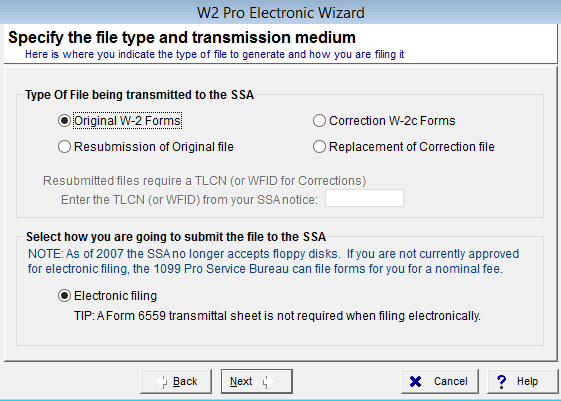Click the TLCN or WFID input field

click(x=364, y=198)
